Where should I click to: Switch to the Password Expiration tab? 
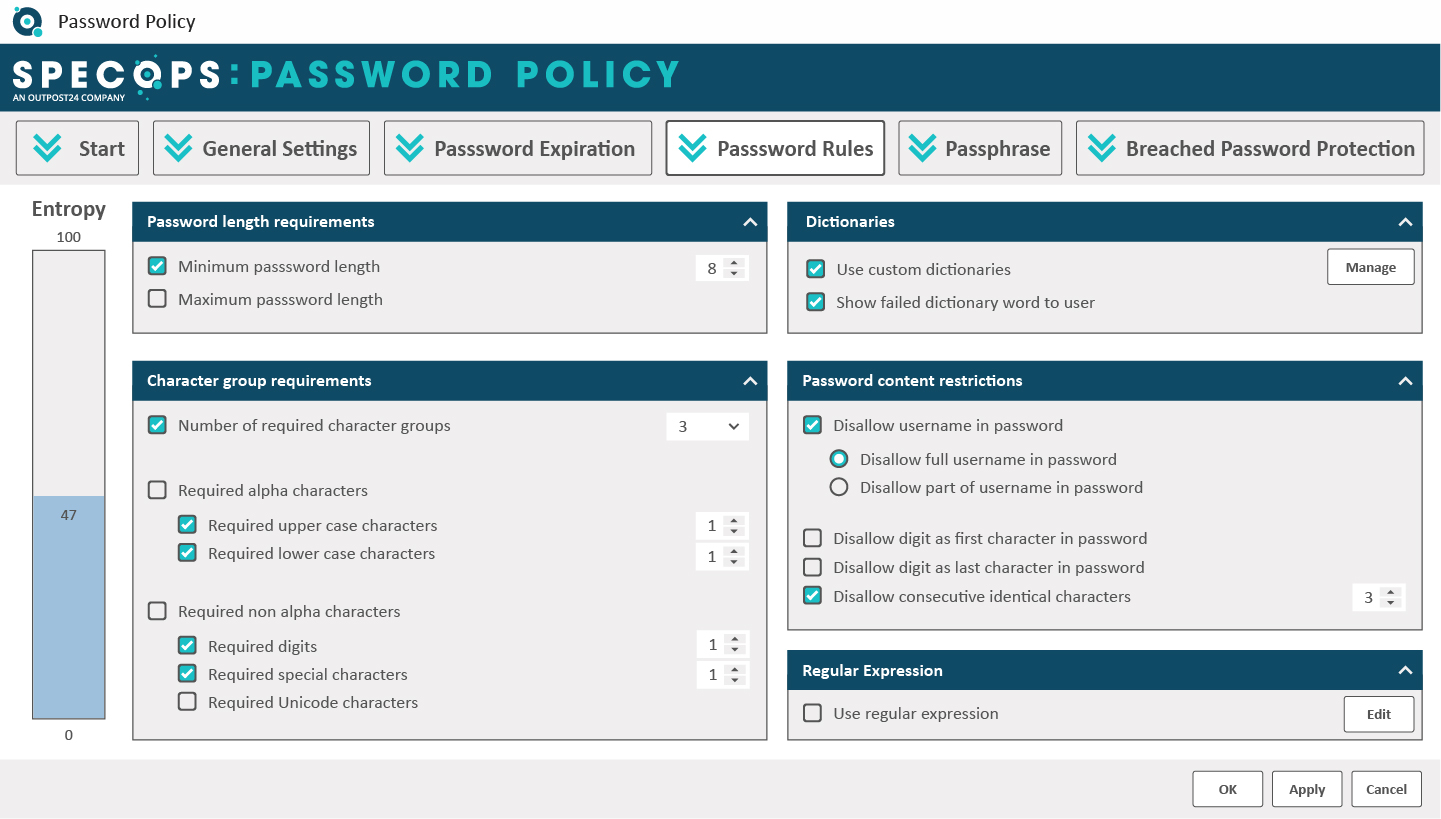517,147
